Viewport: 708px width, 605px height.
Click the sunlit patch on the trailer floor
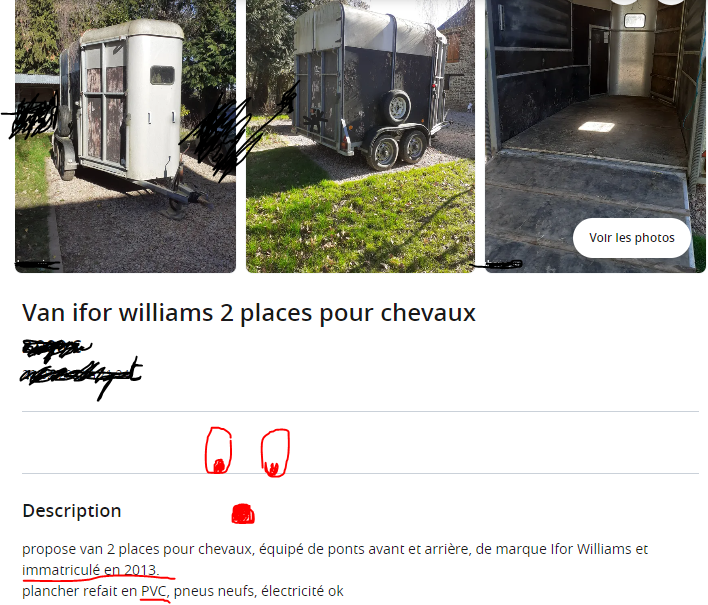click(x=596, y=126)
